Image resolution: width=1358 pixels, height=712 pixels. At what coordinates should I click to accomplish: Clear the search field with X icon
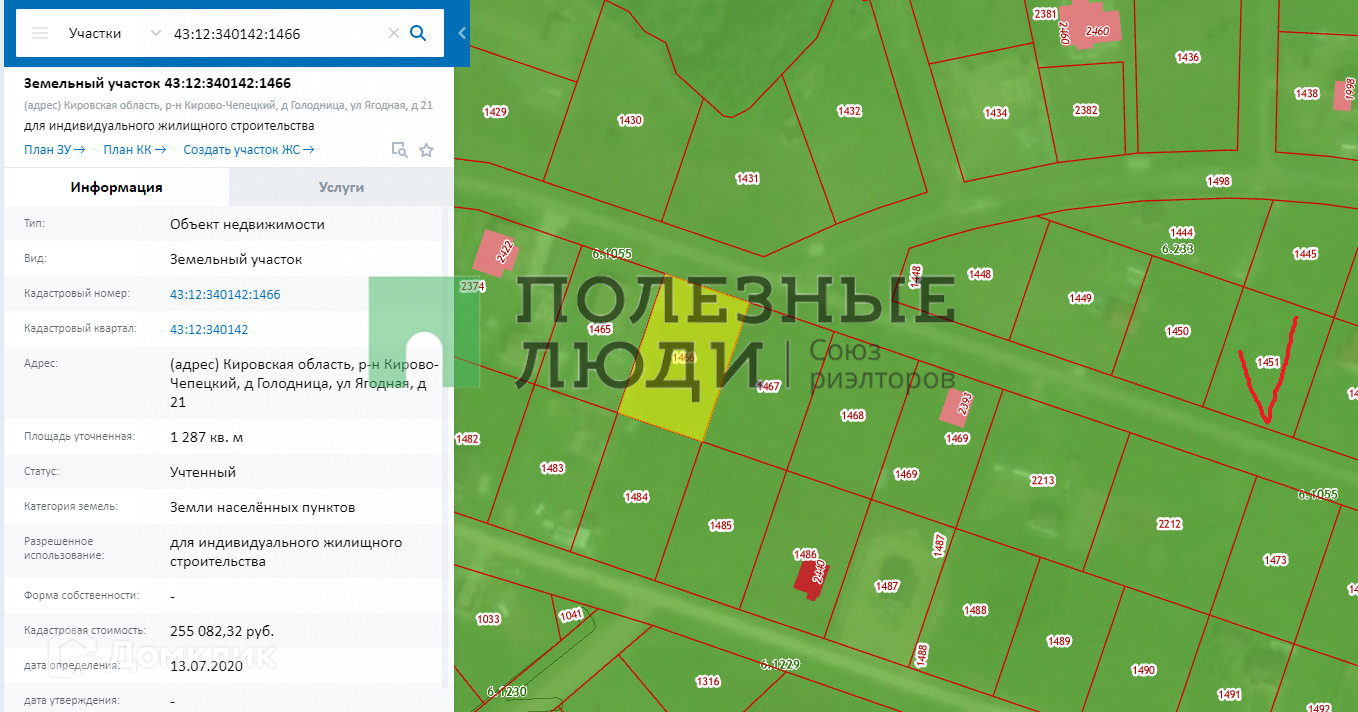pos(394,33)
